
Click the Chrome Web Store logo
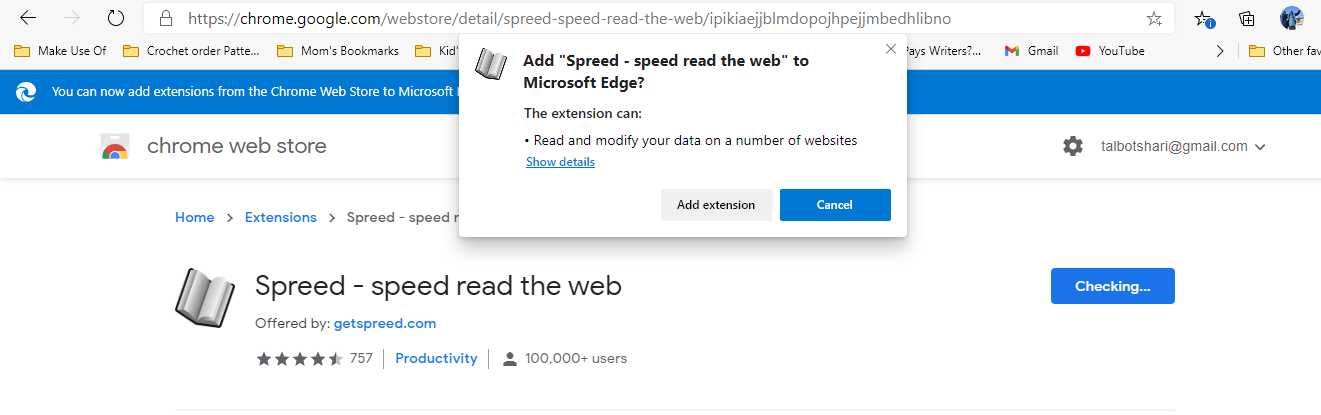[x=116, y=147]
